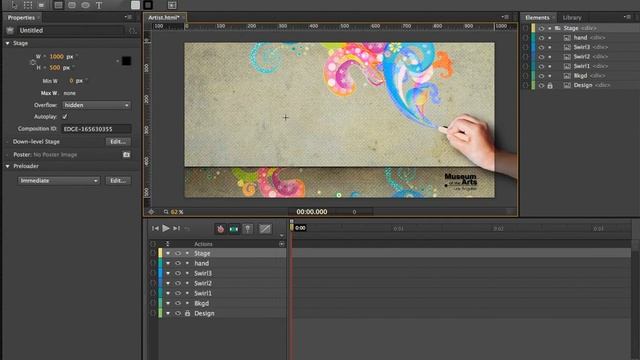Click Design lock icon in Elements panel
Image resolution: width=640 pixels, height=360 pixels.
pyautogui.click(x=550, y=85)
